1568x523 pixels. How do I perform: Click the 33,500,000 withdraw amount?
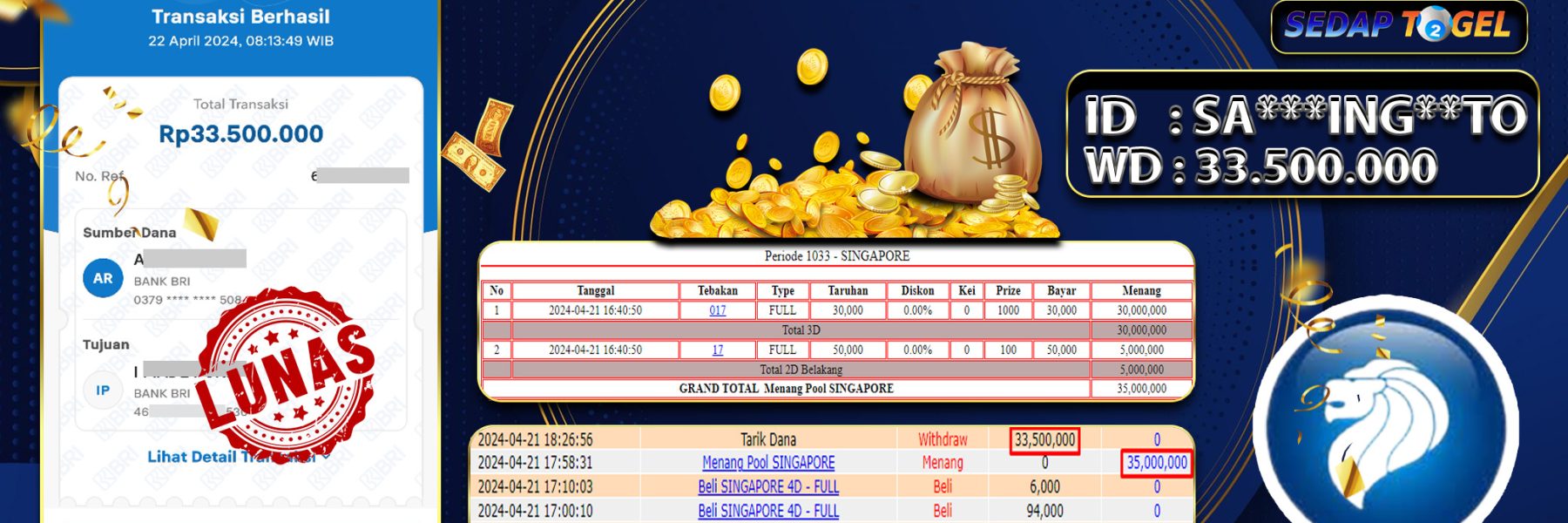(1044, 440)
